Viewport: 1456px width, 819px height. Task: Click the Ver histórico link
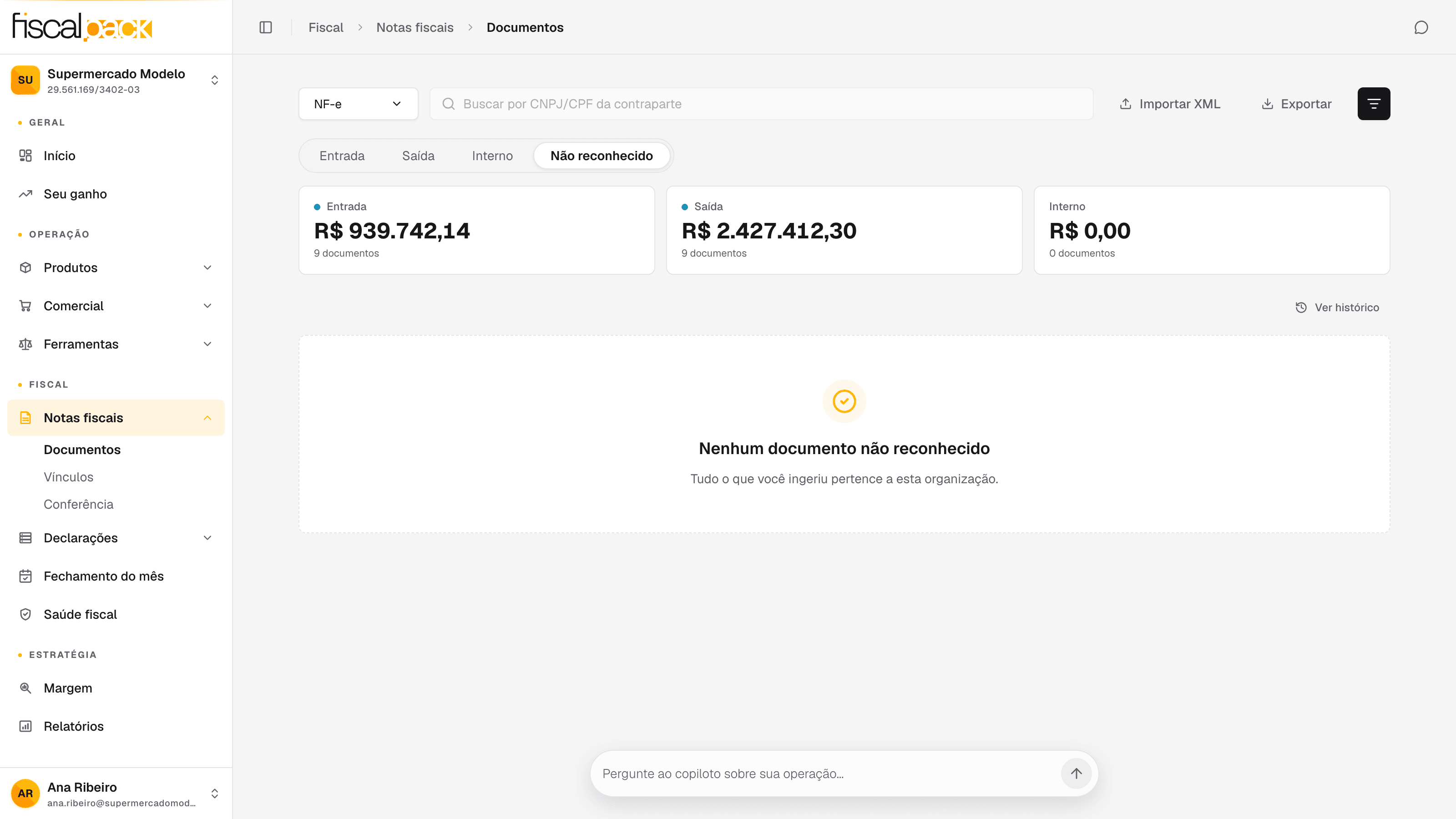1337,308
